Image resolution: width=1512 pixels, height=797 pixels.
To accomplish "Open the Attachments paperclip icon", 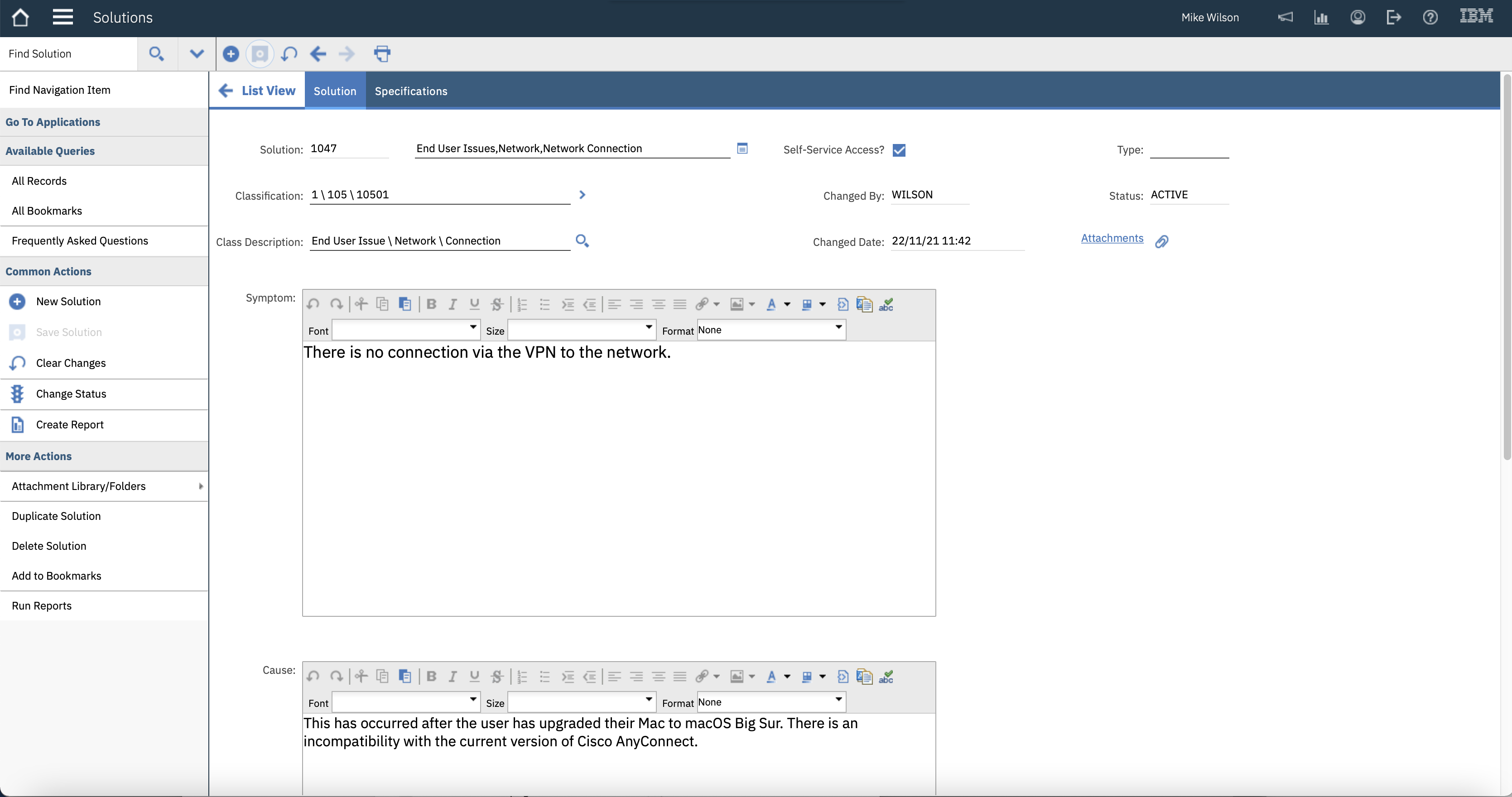I will coord(1161,242).
